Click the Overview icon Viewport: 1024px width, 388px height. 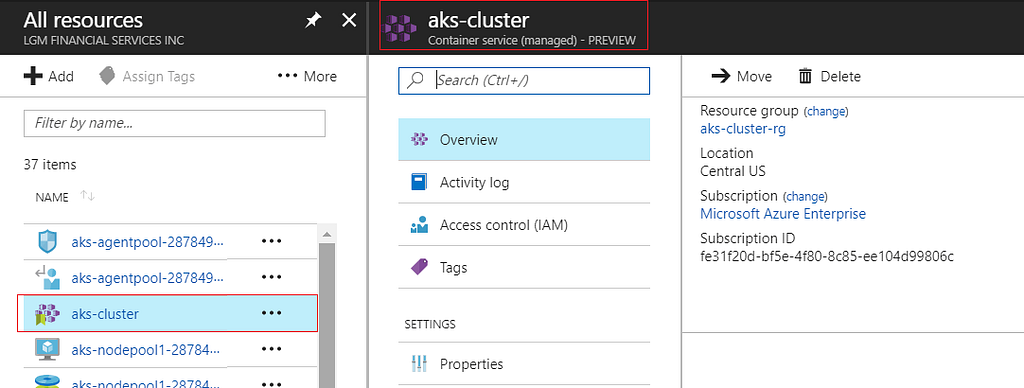[419, 139]
